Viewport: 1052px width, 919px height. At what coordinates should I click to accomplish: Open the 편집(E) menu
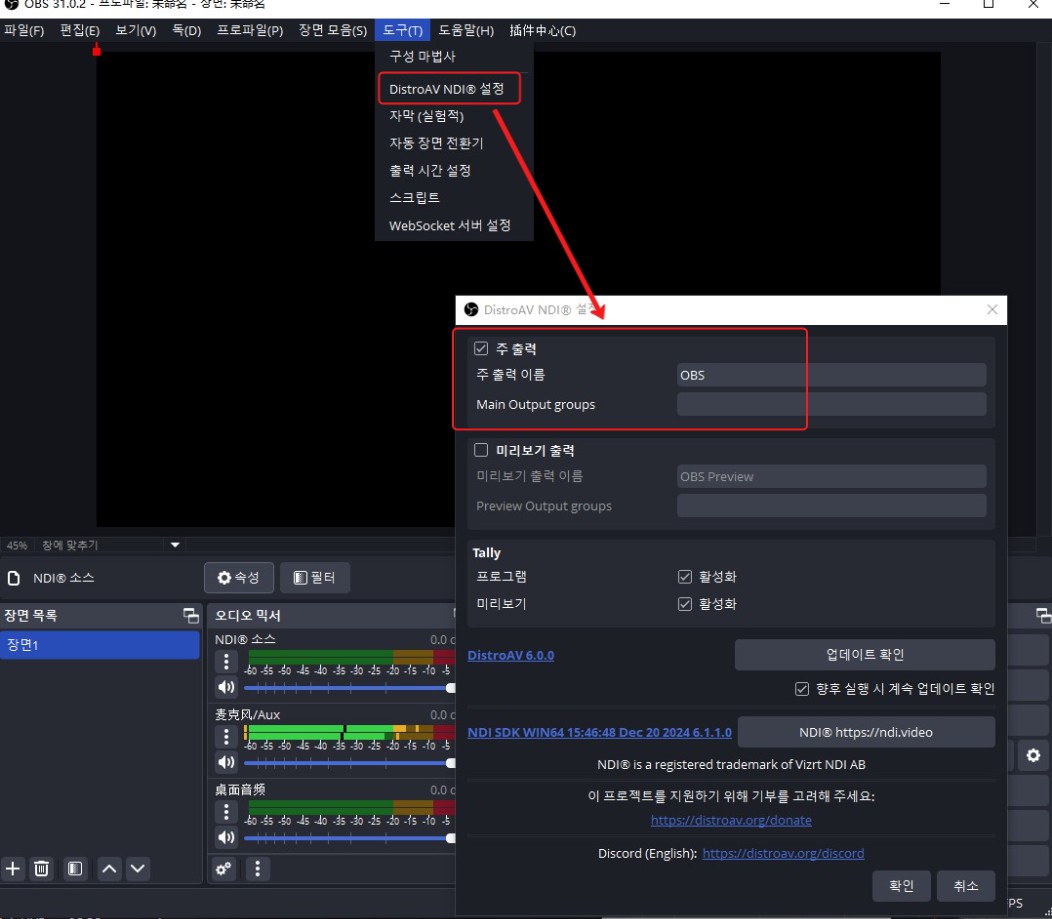80,30
